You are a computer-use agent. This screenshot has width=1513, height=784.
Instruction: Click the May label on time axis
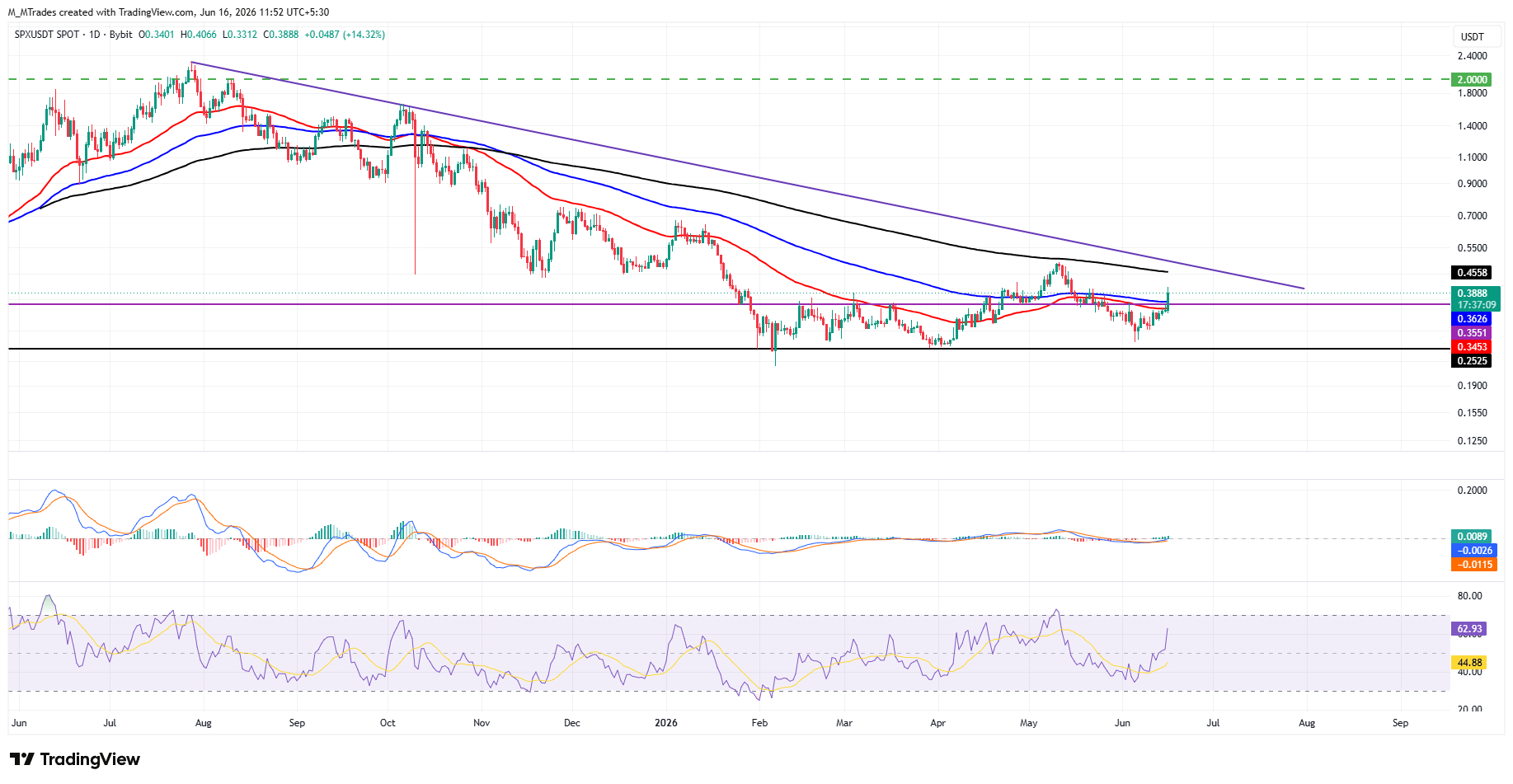click(1028, 723)
